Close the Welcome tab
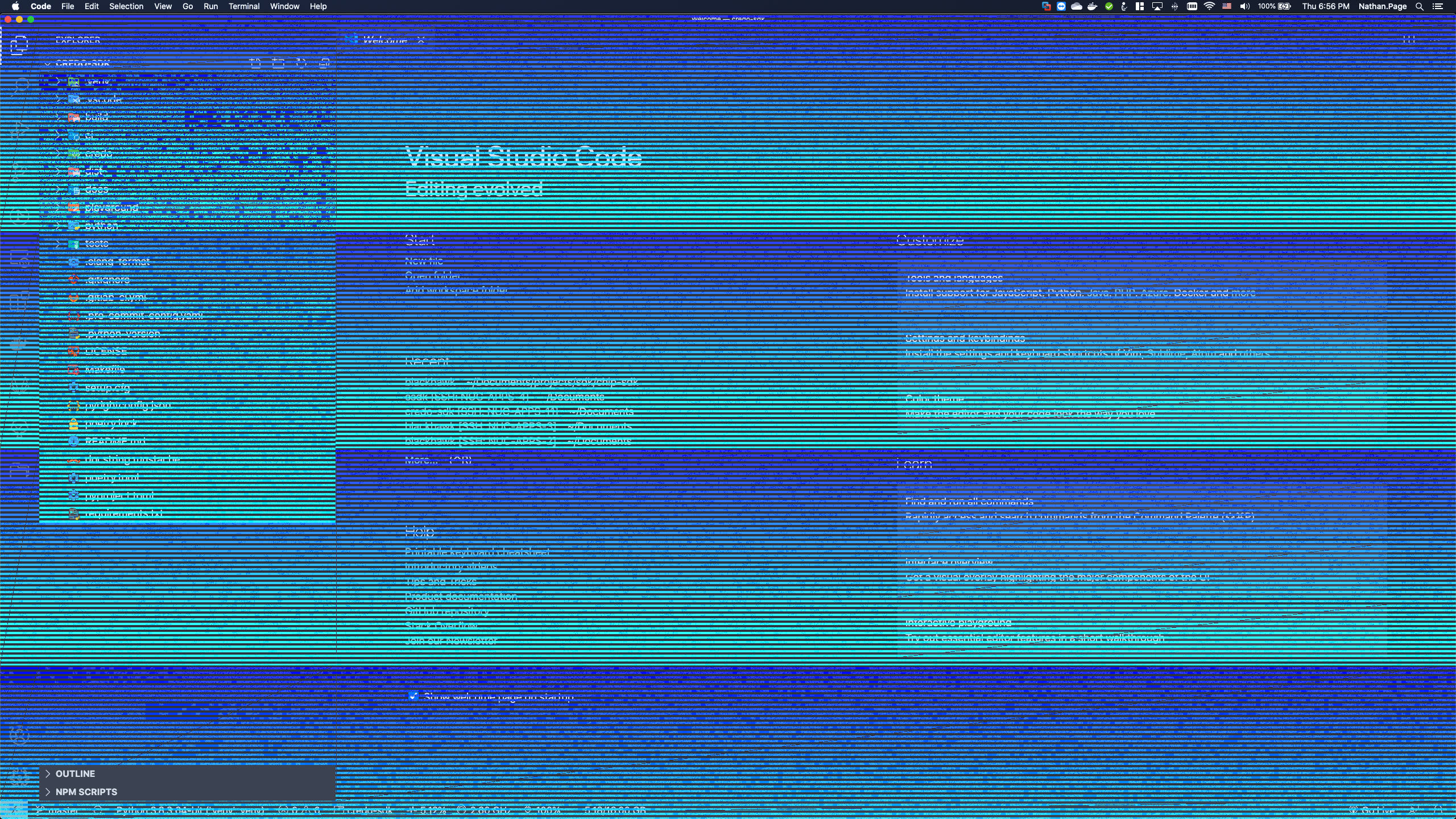The width and height of the screenshot is (1456, 819). [421, 40]
